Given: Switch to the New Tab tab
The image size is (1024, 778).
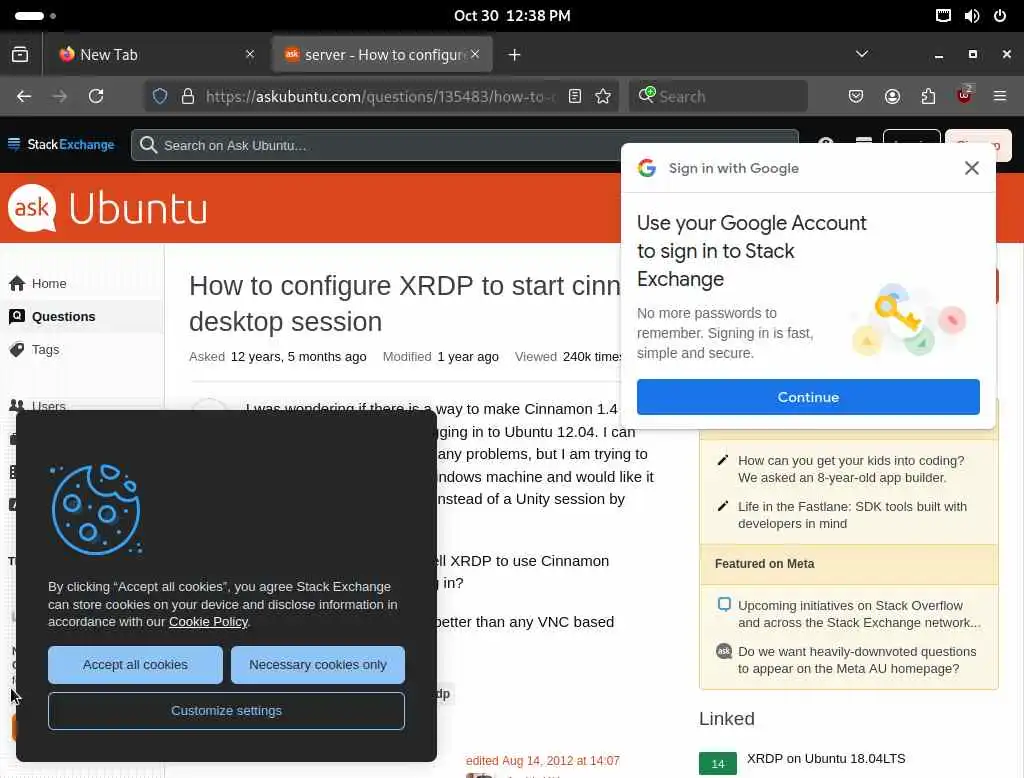Looking at the screenshot, I should (x=155, y=55).
